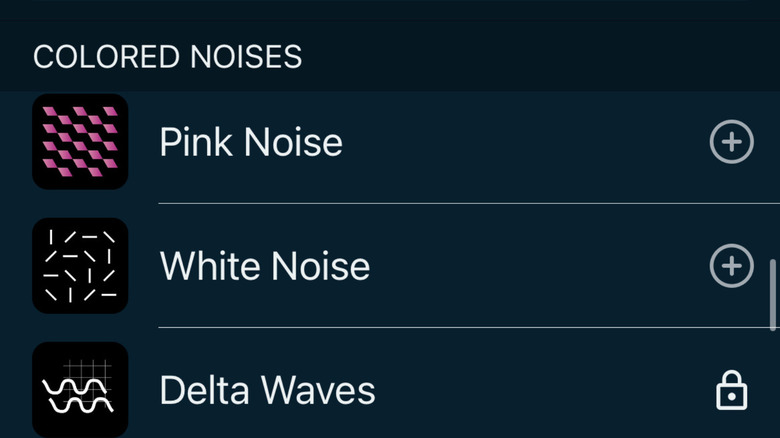Tap empty space in Pink Noise row

pyautogui.click(x=520, y=143)
